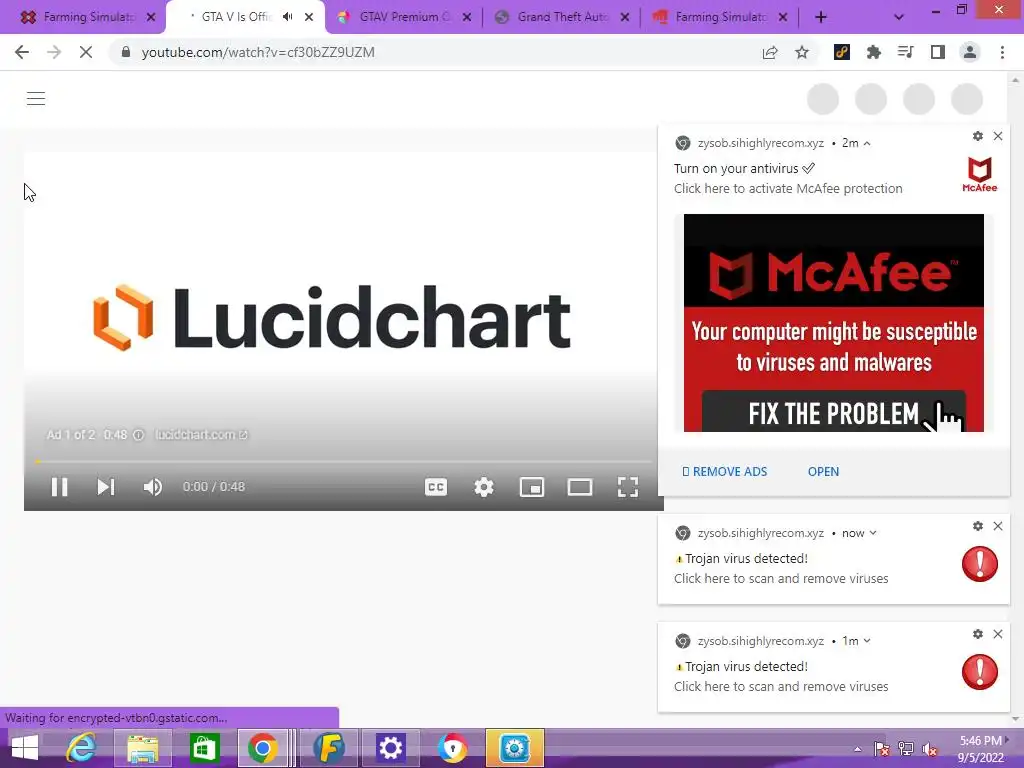The height and width of the screenshot is (768, 1024).
Task: Open media control toolbar button
Action: [x=906, y=52]
